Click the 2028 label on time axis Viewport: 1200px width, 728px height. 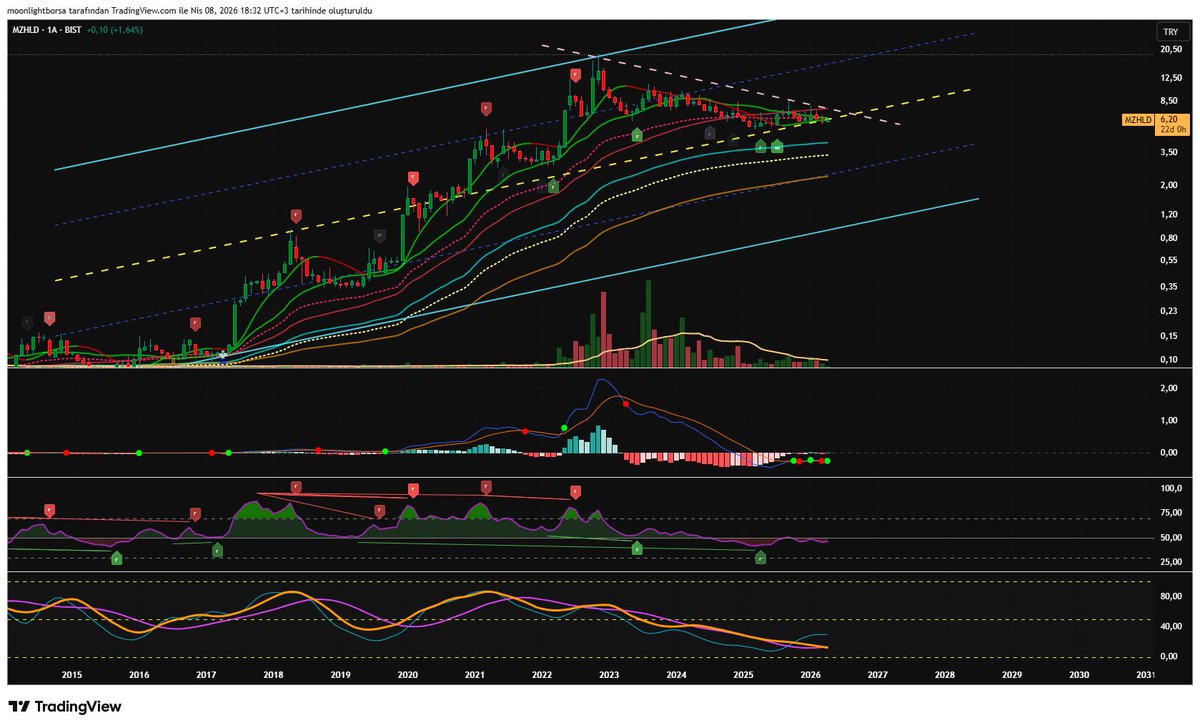pos(945,675)
